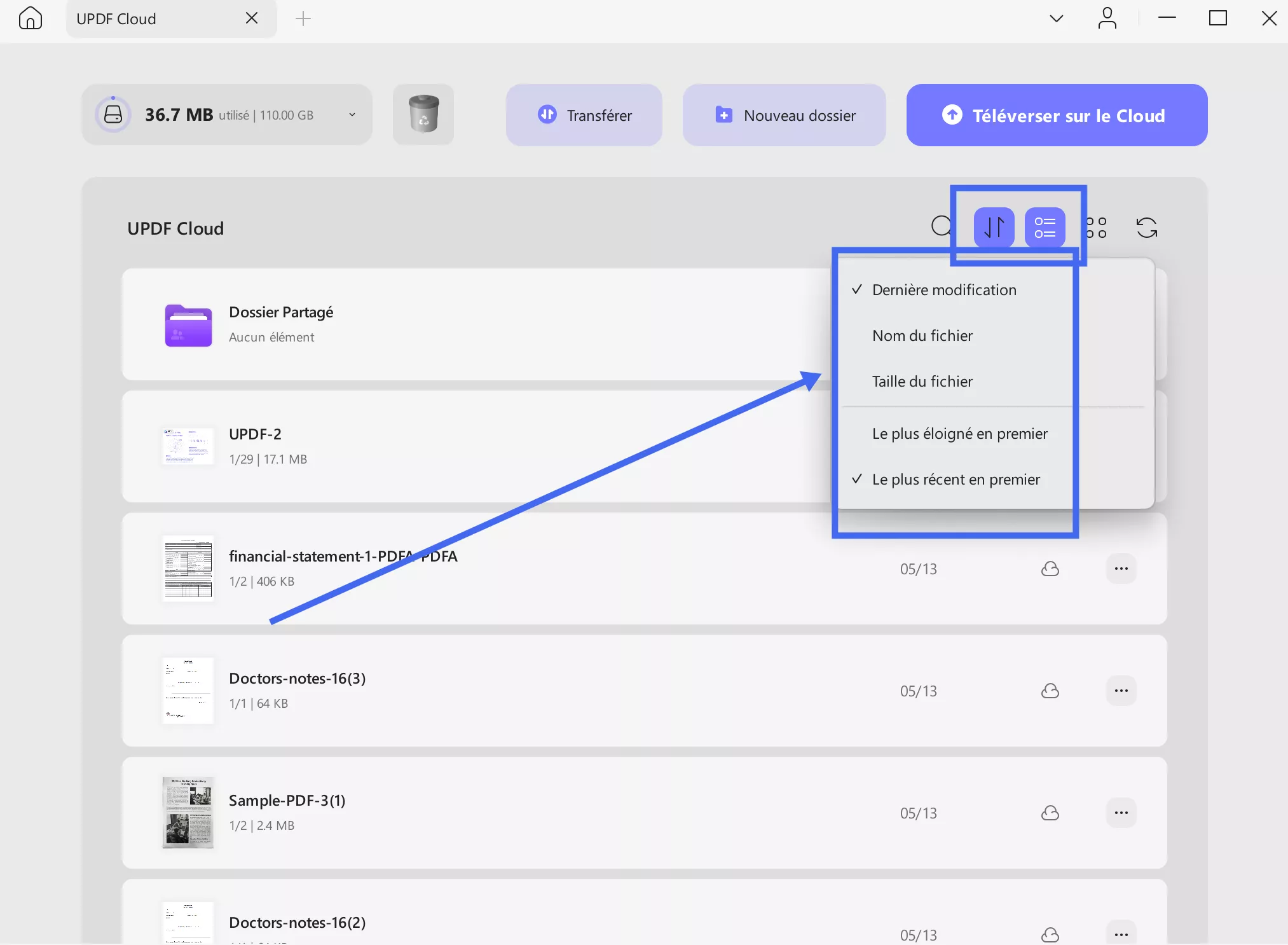
Task: Open more options for Doctors-notes-16(2)
Action: tap(1121, 934)
